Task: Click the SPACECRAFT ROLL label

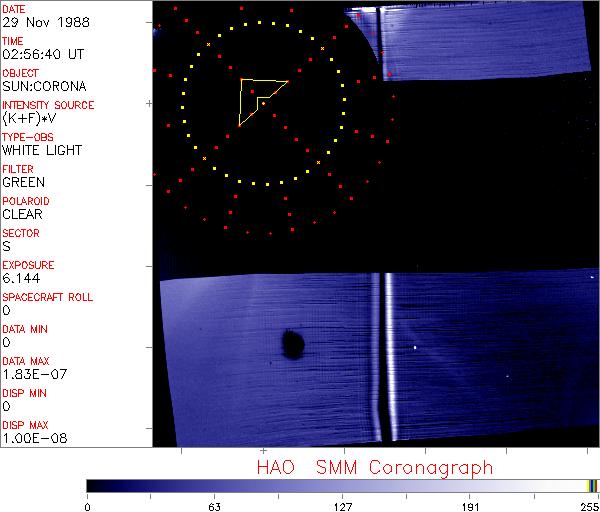Action: point(46,297)
